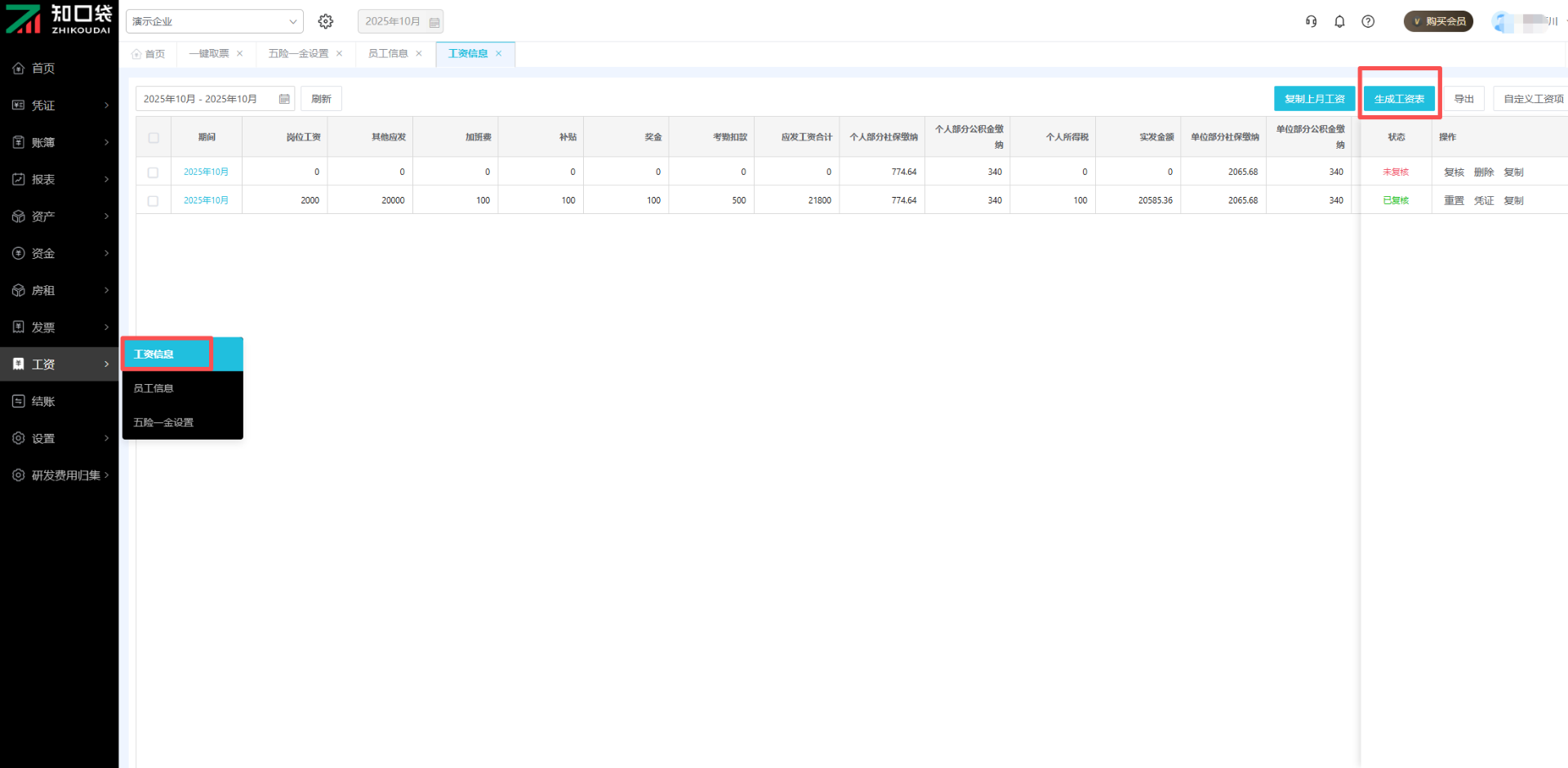Image resolution: width=1568 pixels, height=768 pixels.
Task: Click the help question mark icon
Action: 1368,21
